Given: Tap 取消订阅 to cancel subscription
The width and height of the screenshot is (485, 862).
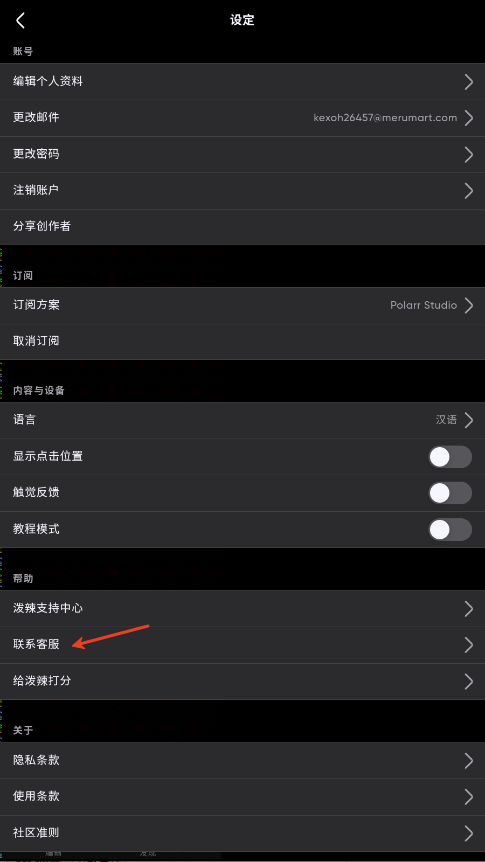Looking at the screenshot, I should tap(242, 341).
